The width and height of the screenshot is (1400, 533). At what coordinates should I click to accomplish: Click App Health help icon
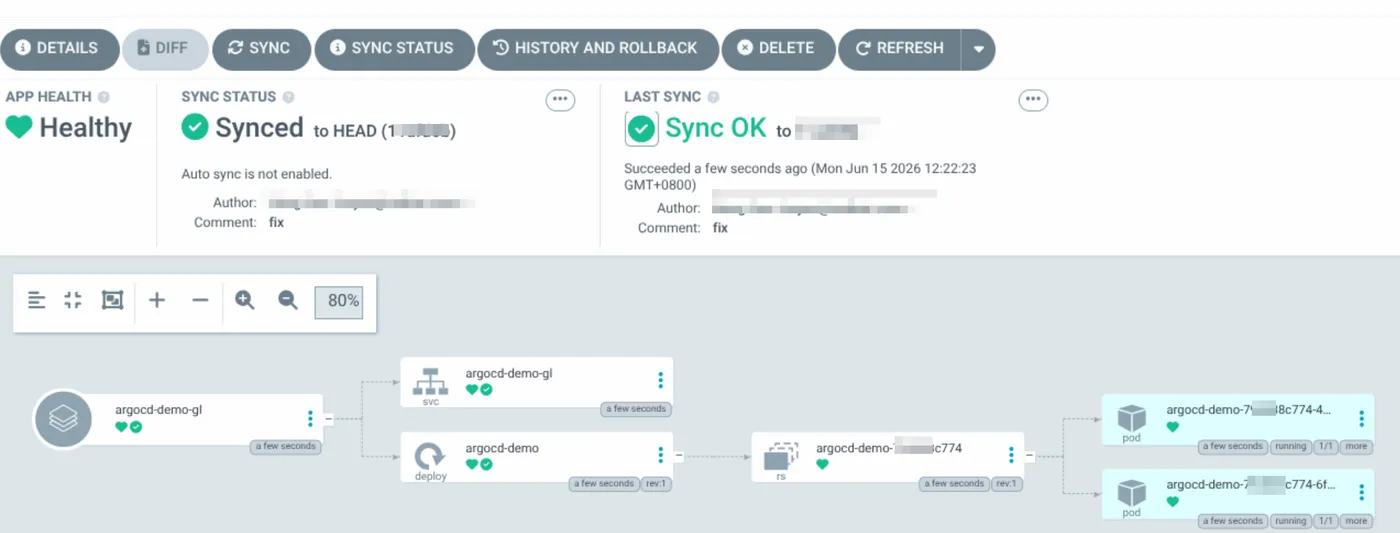(104, 97)
